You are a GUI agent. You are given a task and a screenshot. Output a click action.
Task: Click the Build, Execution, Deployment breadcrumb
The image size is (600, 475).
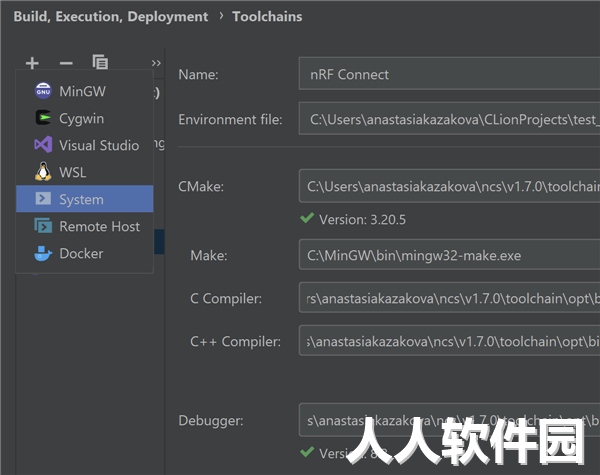pyautogui.click(x=111, y=16)
